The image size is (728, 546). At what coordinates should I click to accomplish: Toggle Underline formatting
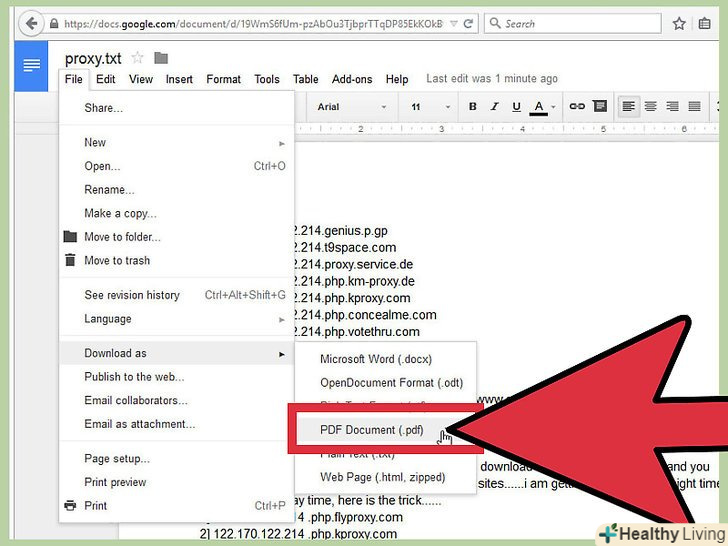516,107
